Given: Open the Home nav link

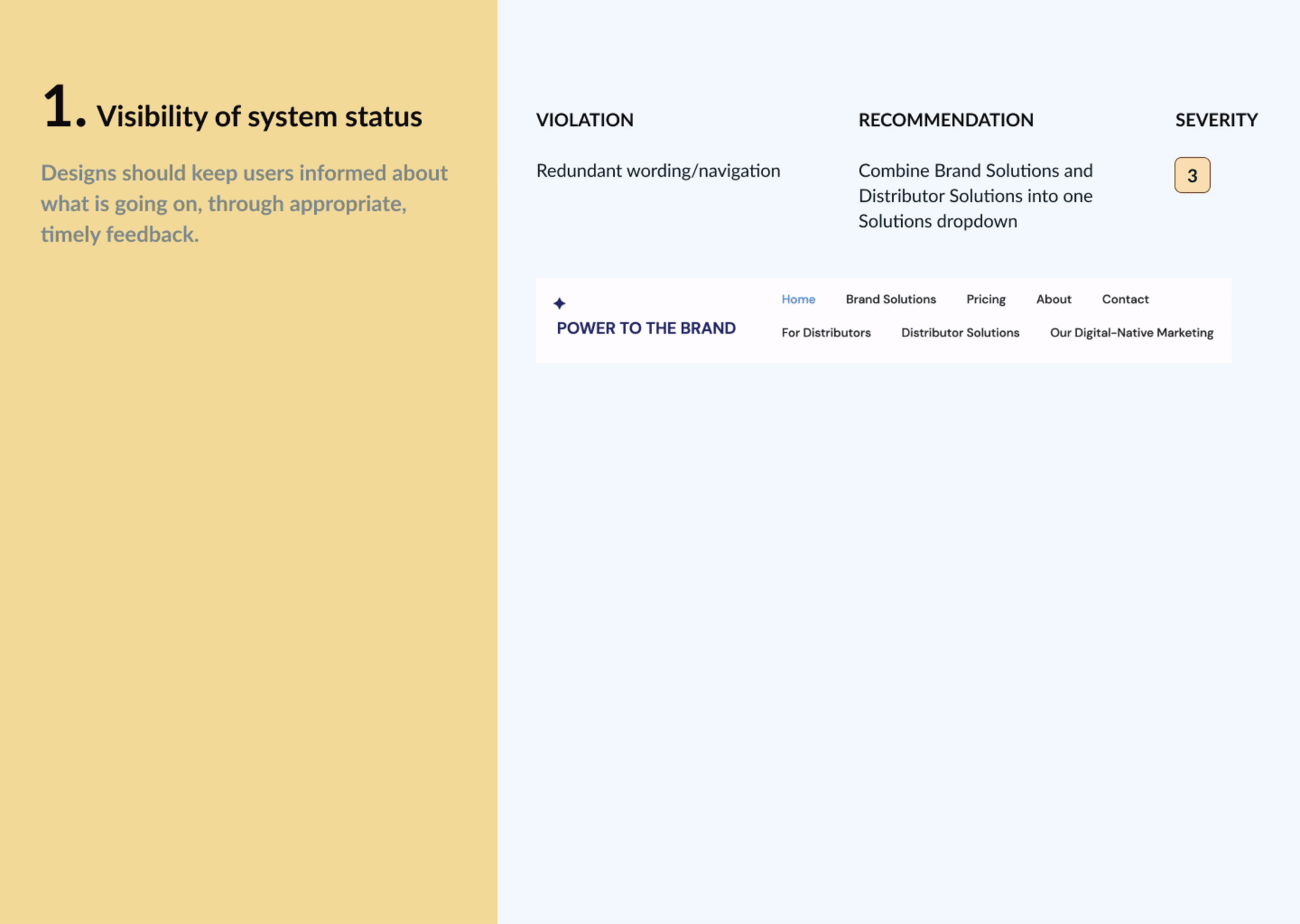Looking at the screenshot, I should pyautogui.click(x=798, y=299).
